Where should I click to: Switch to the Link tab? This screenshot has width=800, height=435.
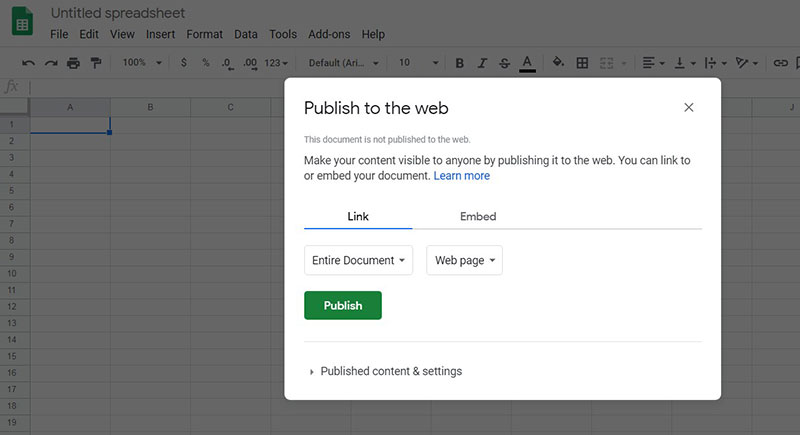358,216
